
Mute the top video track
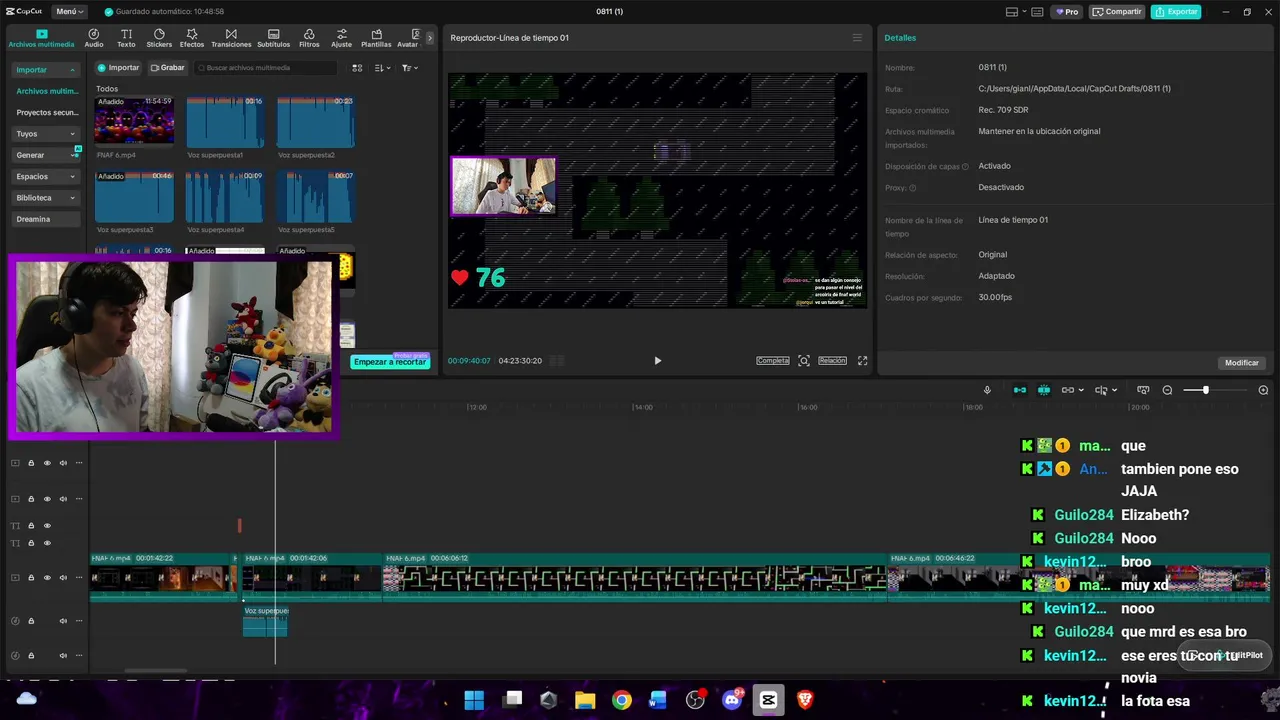[x=63, y=463]
